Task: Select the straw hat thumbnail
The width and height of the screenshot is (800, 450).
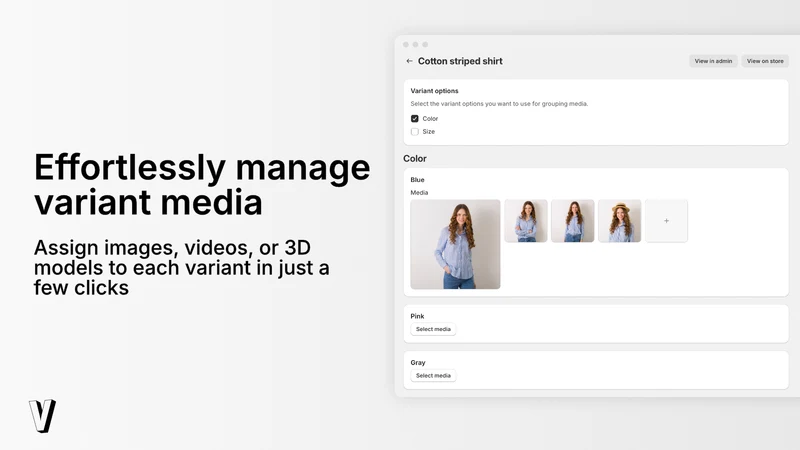Action: (619, 221)
